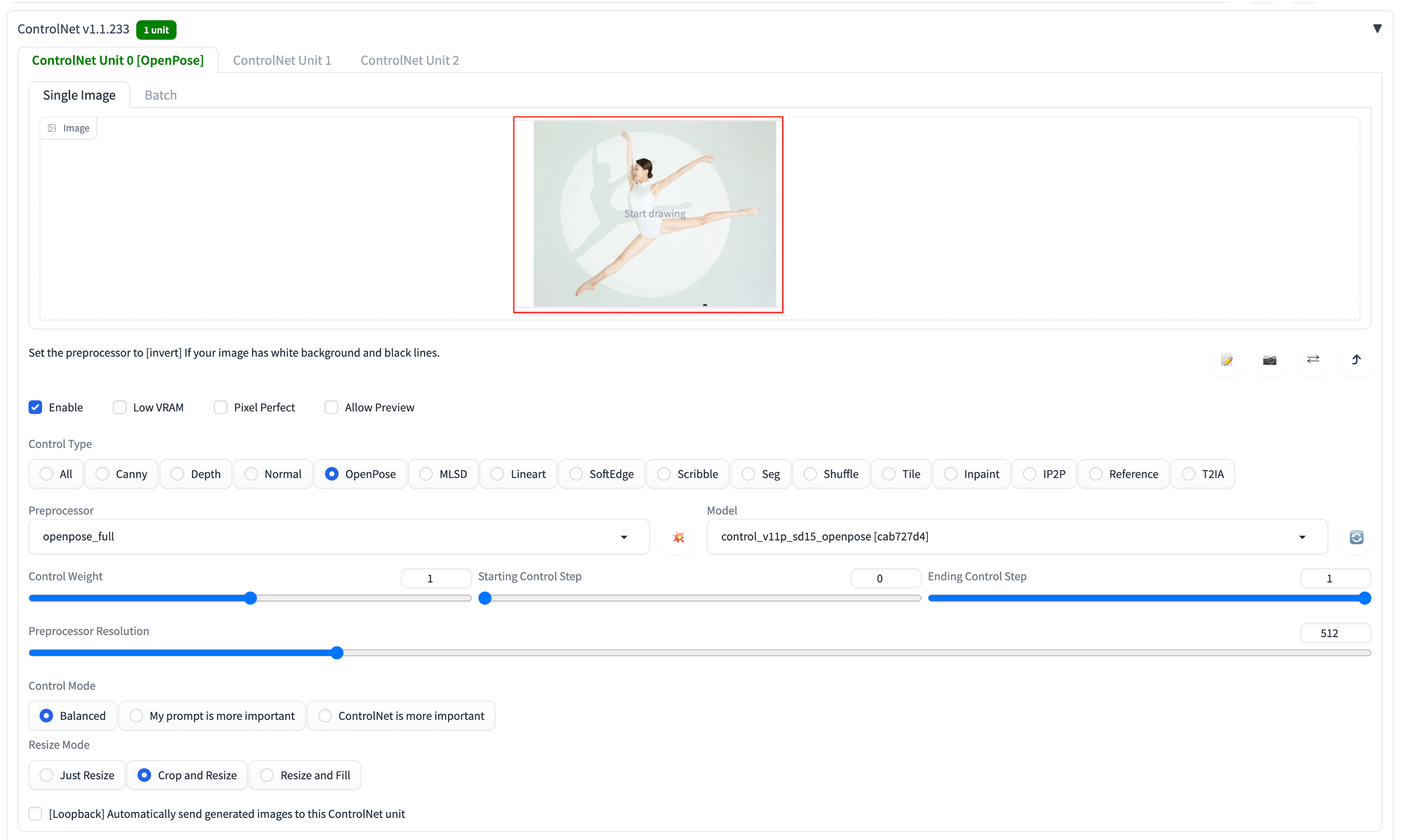This screenshot has width=1407, height=840.
Task: Click the refresh model list icon
Action: coord(1357,537)
